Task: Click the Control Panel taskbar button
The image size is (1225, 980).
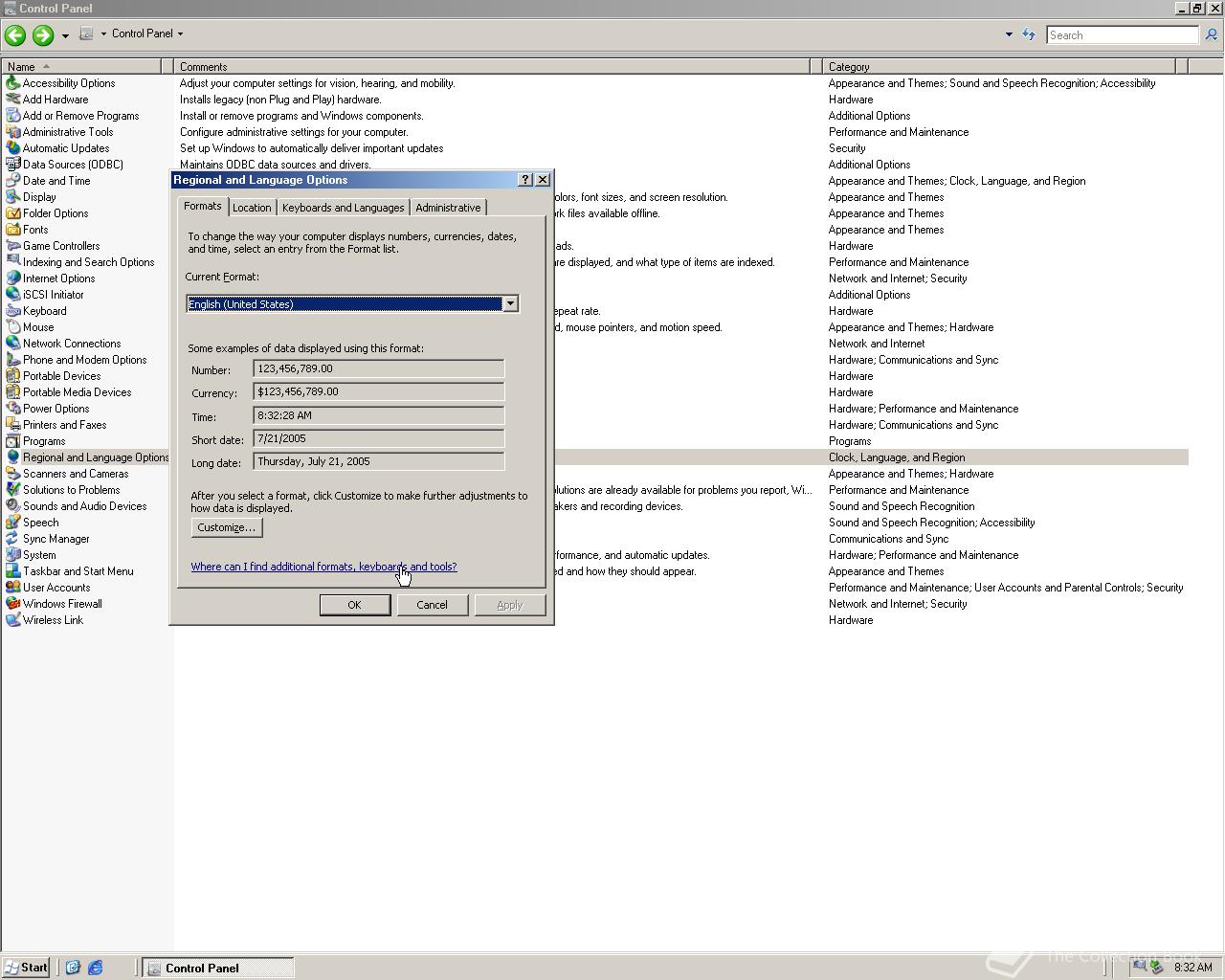Action: pos(218,968)
